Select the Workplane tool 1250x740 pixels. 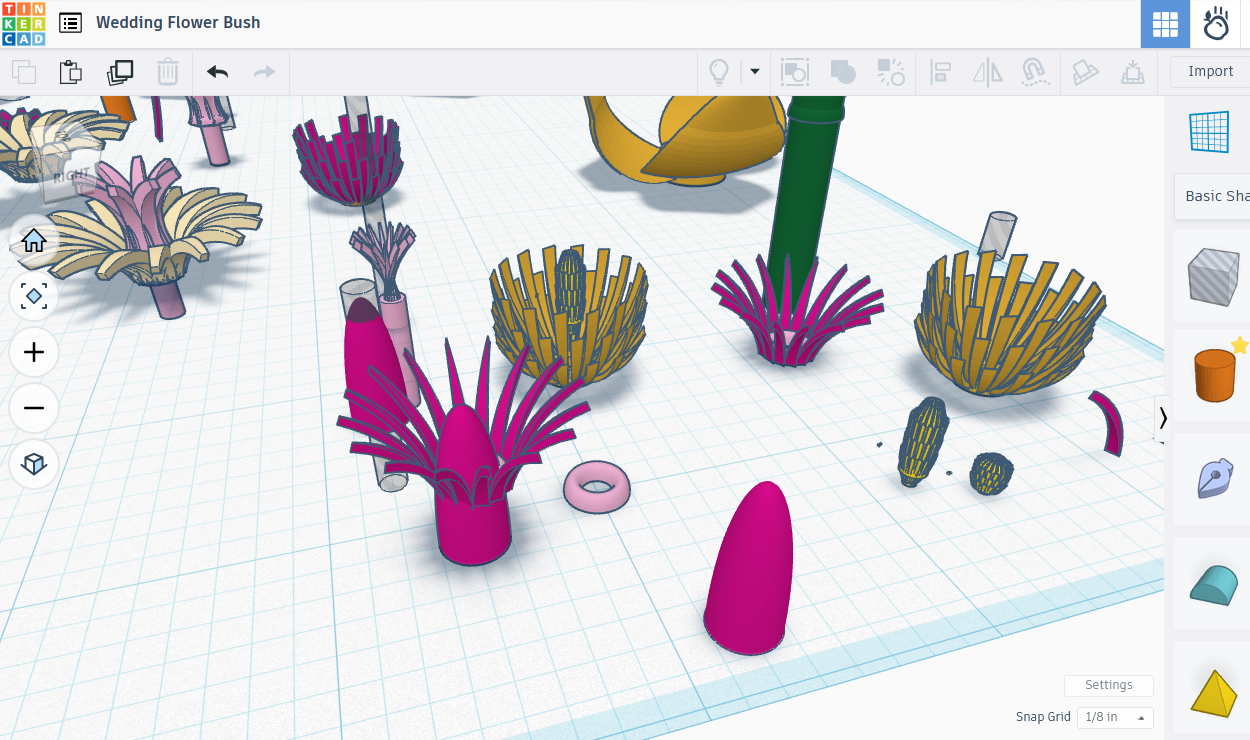pyautogui.click(x=1209, y=132)
